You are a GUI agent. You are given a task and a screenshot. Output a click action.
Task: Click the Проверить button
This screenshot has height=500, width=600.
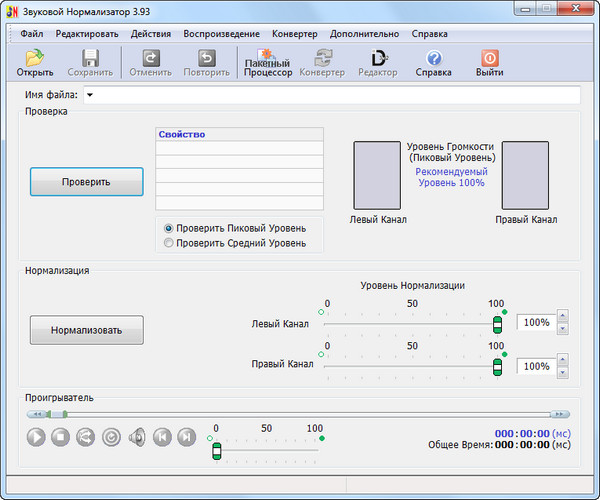(x=86, y=182)
